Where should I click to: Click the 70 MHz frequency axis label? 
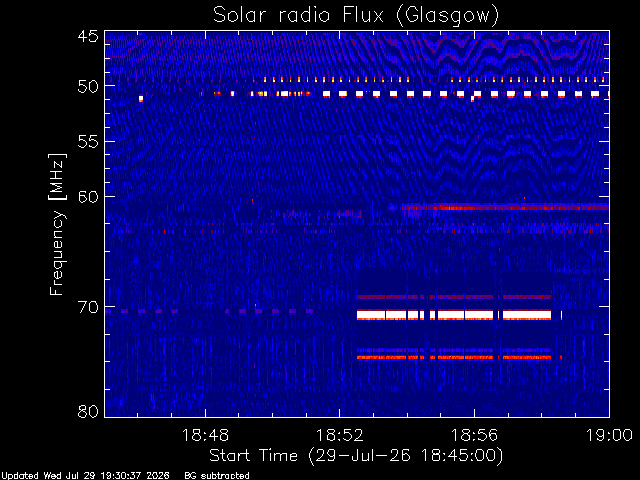pyautogui.click(x=88, y=307)
